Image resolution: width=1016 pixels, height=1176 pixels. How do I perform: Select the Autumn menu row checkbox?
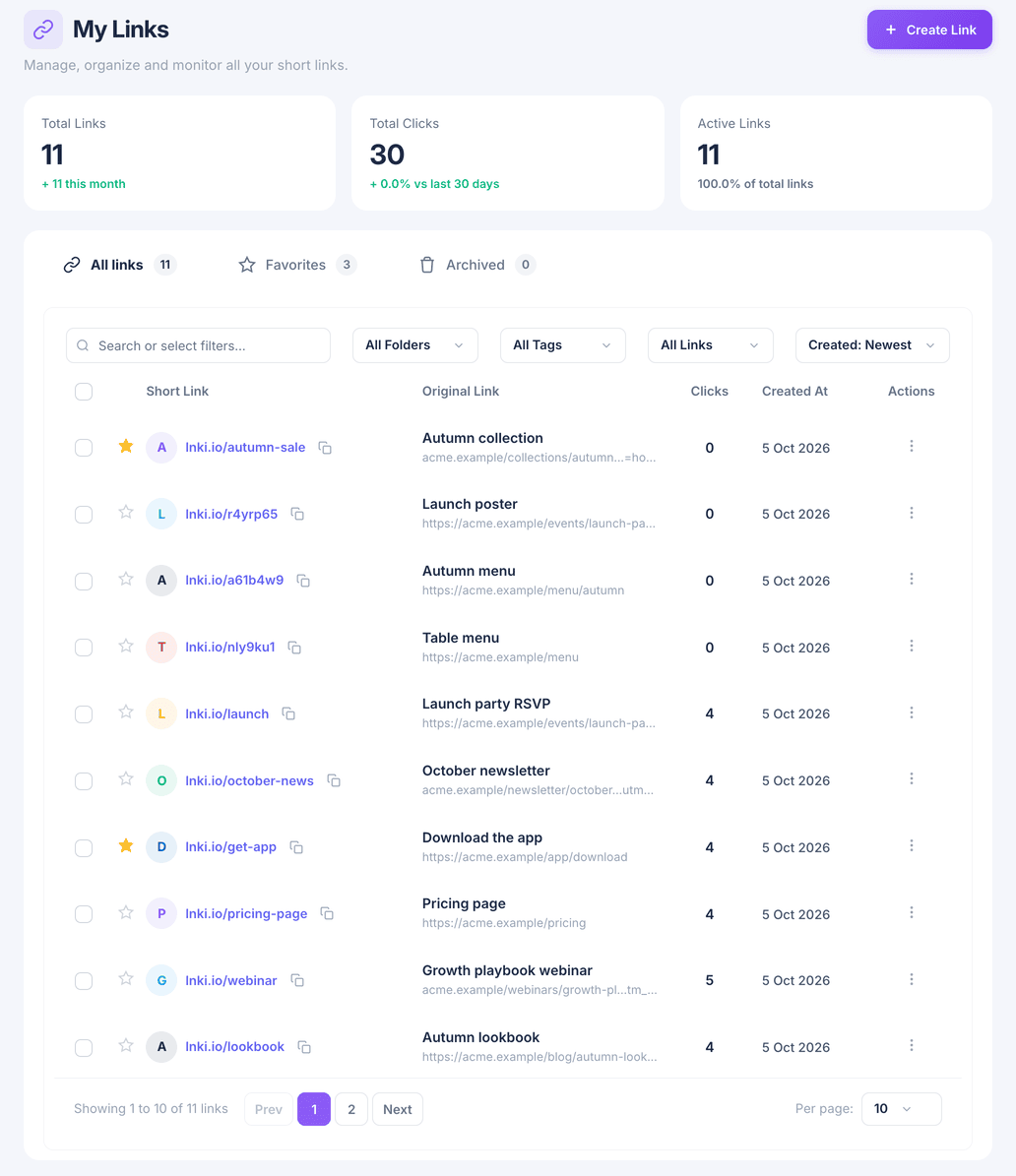pyautogui.click(x=84, y=582)
